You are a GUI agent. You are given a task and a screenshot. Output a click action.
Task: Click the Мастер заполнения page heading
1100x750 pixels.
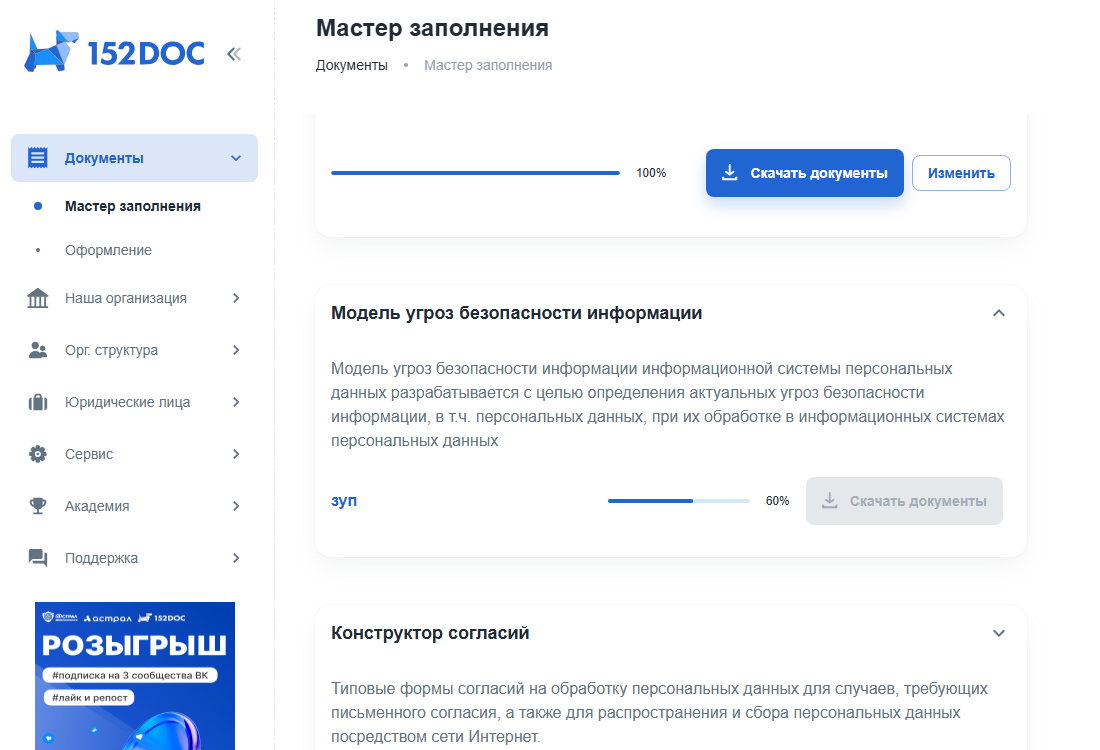[432, 28]
